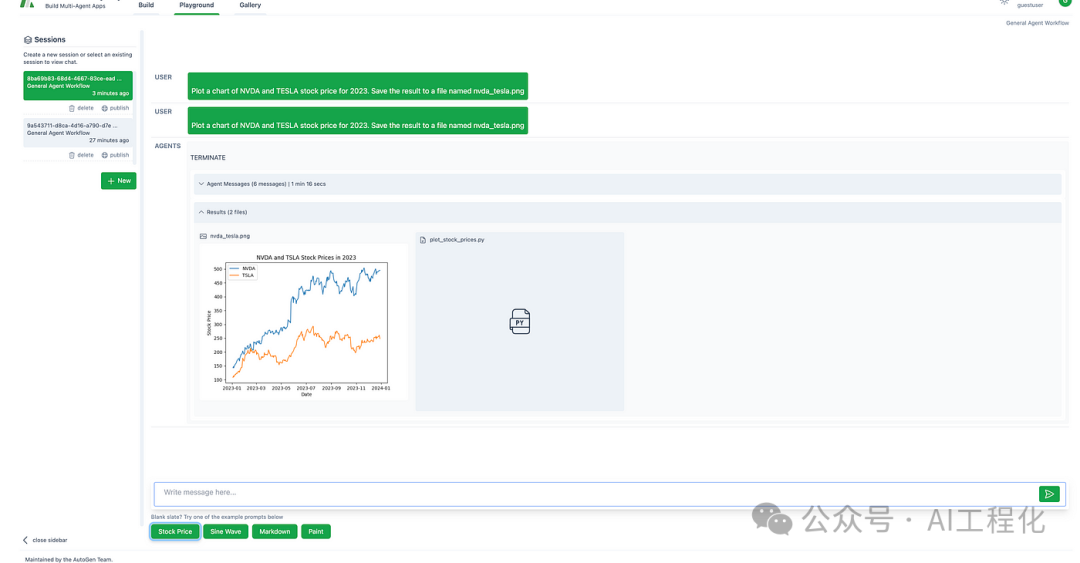The height and width of the screenshot is (563, 1080).
Task: Collapse the Results (2 files) section
Action: point(627,212)
